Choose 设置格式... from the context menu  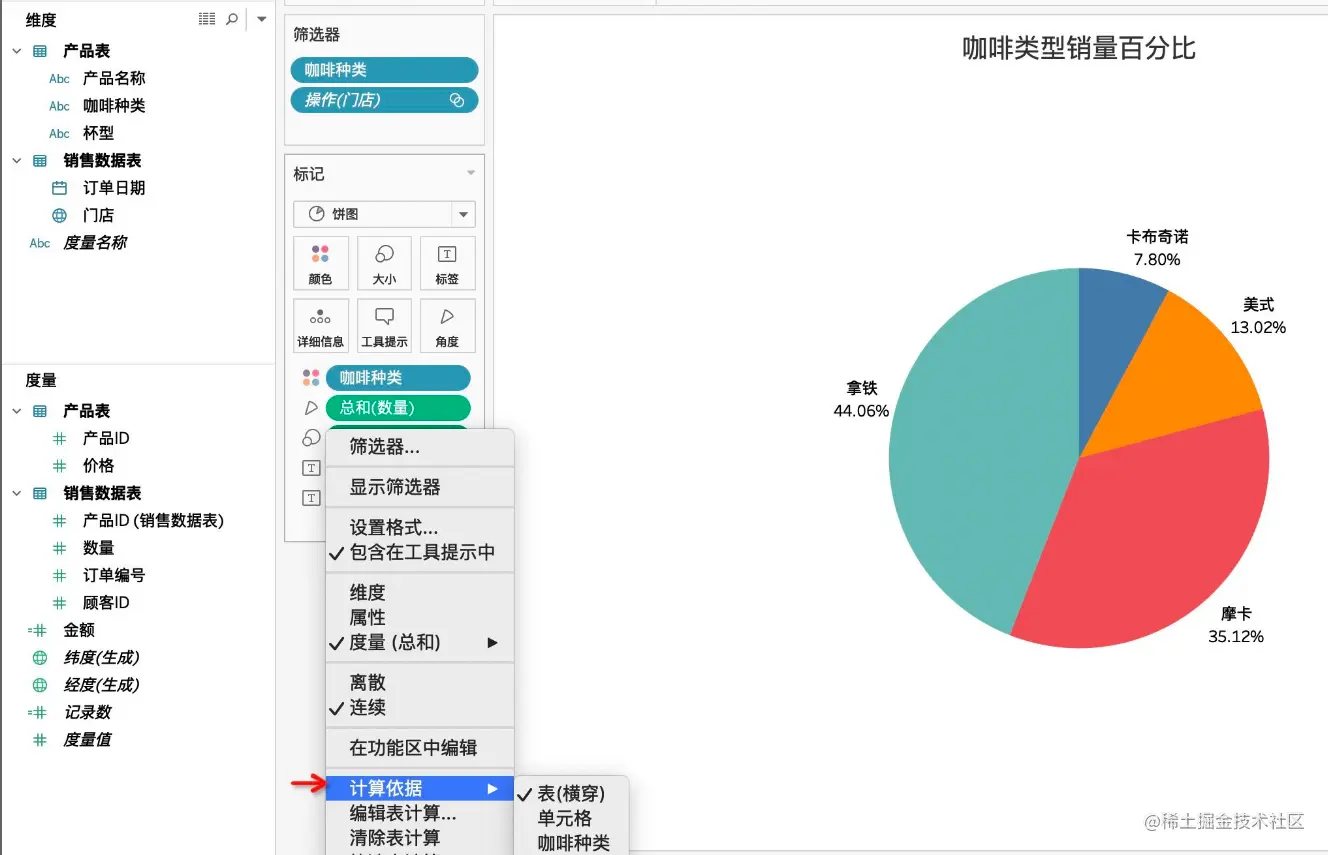coord(420,528)
